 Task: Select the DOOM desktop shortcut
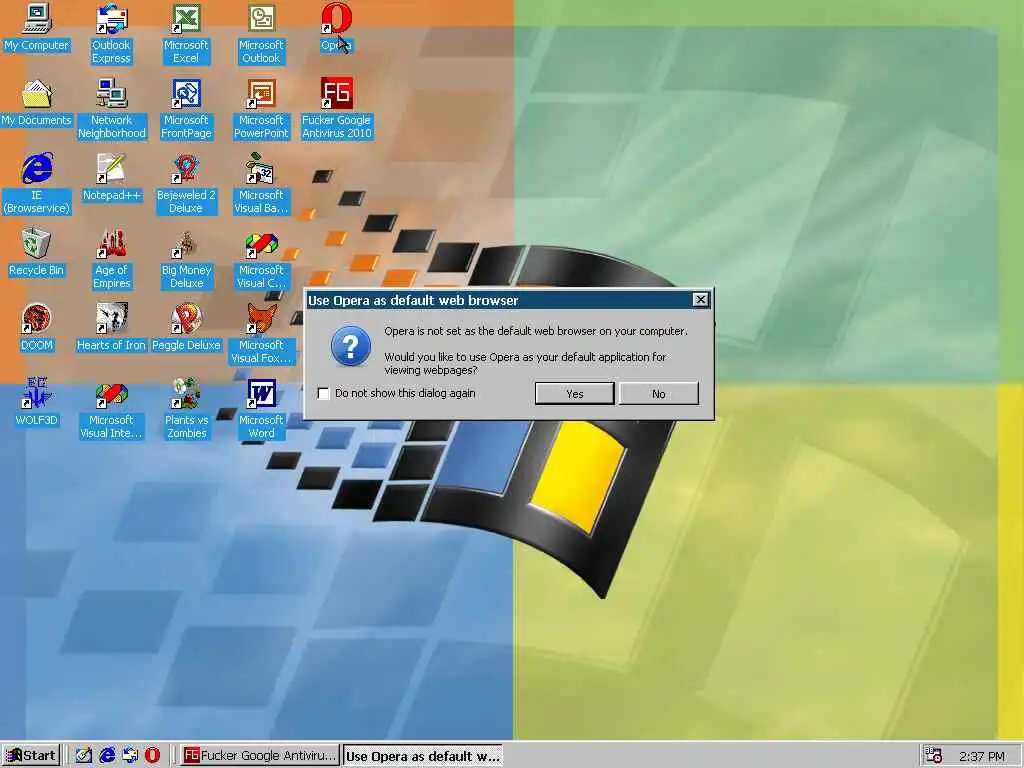tap(37, 328)
